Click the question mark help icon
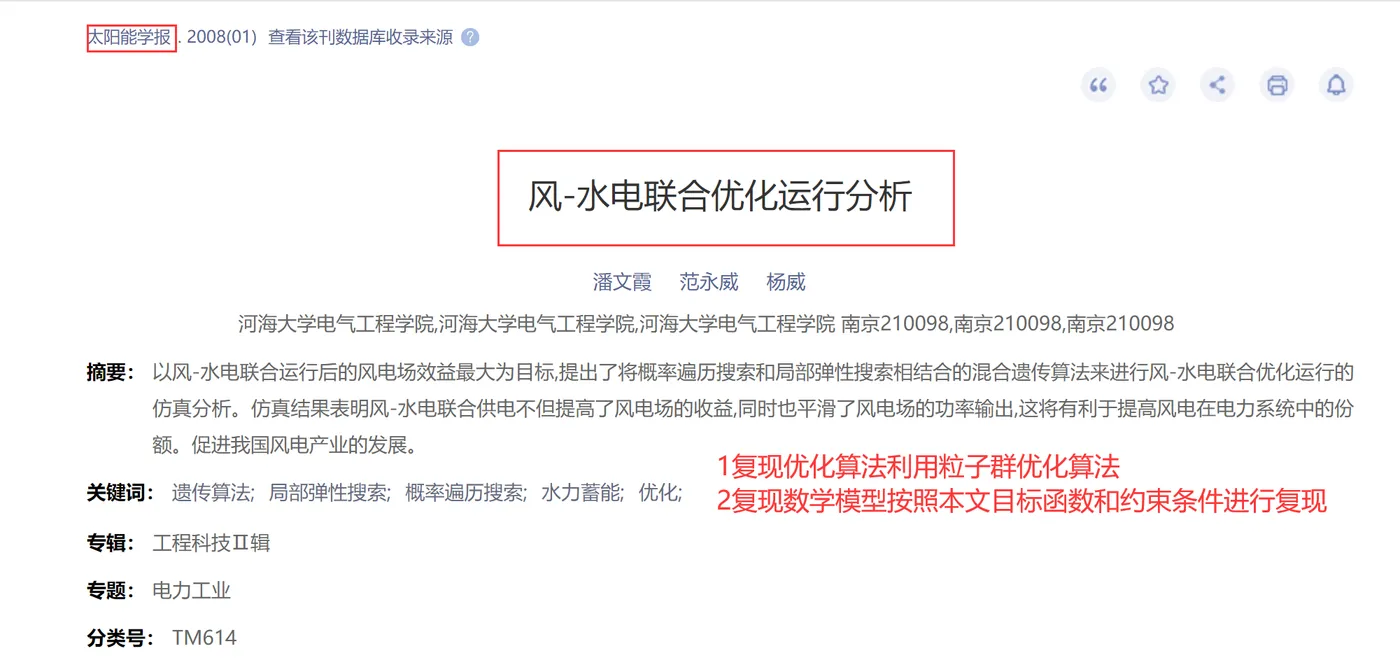The image size is (1400, 658). point(470,38)
